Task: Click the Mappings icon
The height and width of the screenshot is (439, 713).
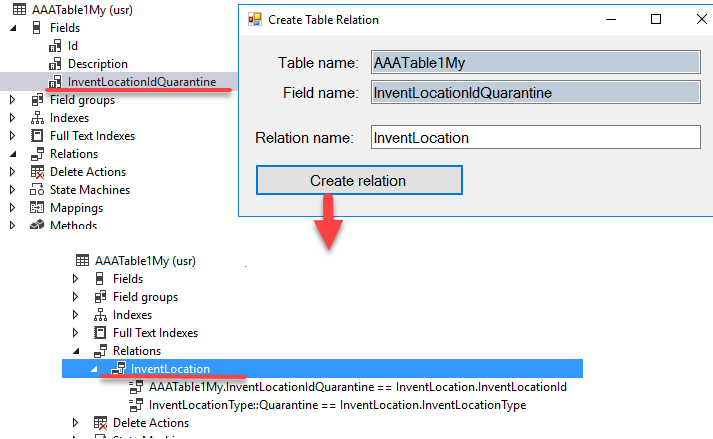Action: [37, 208]
